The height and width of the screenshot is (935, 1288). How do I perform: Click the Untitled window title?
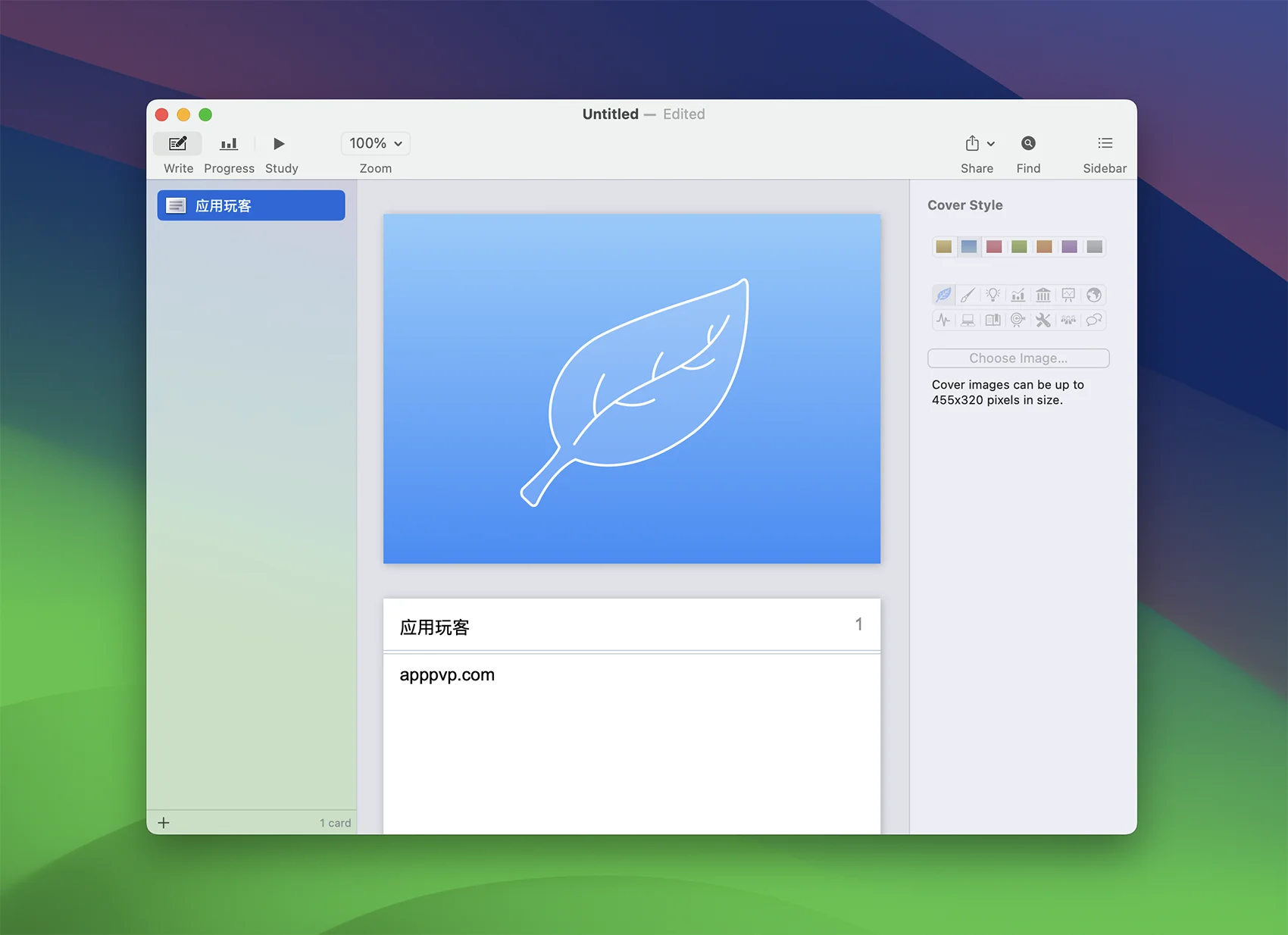coord(610,114)
